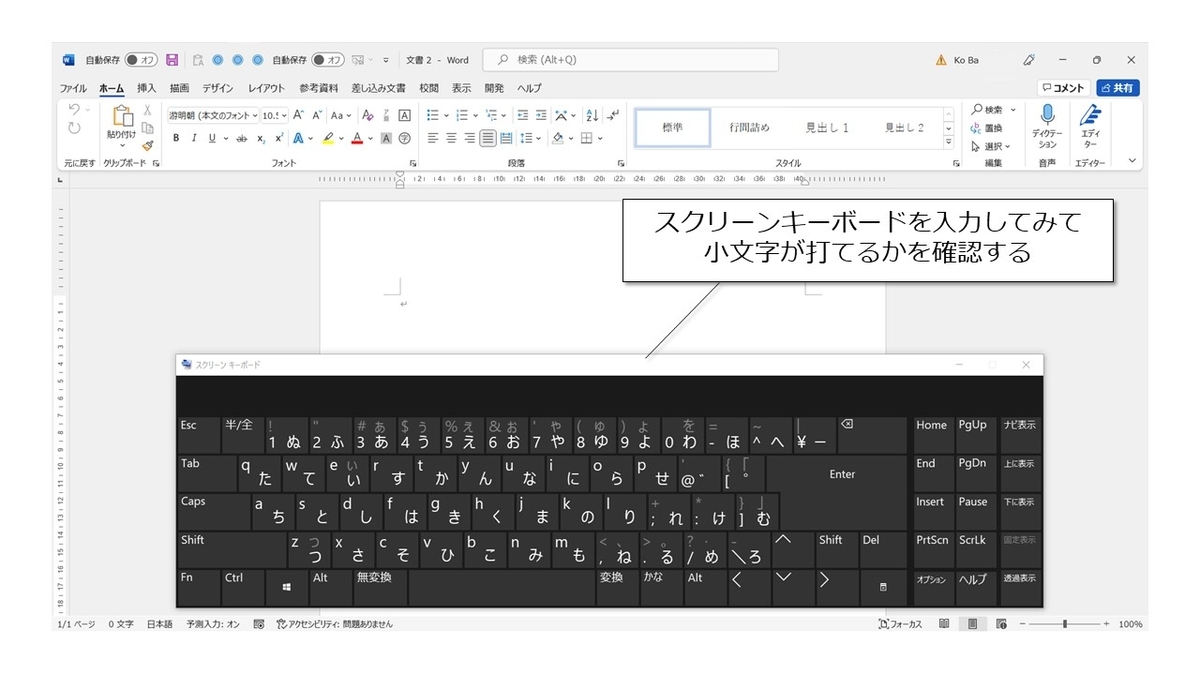Toggle Fn key on screen keyboard
The image size is (1200, 675).
[198, 587]
